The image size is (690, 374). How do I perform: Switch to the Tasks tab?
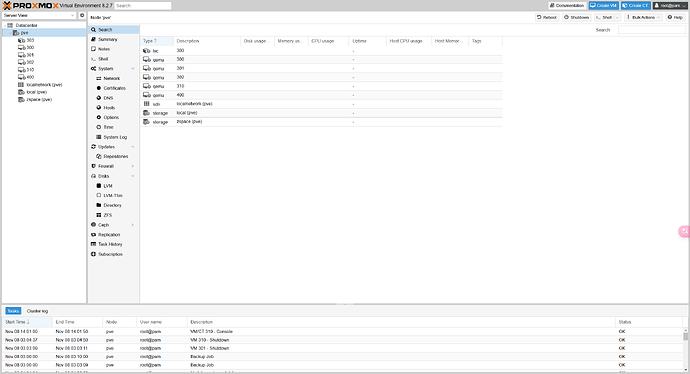pos(13,311)
